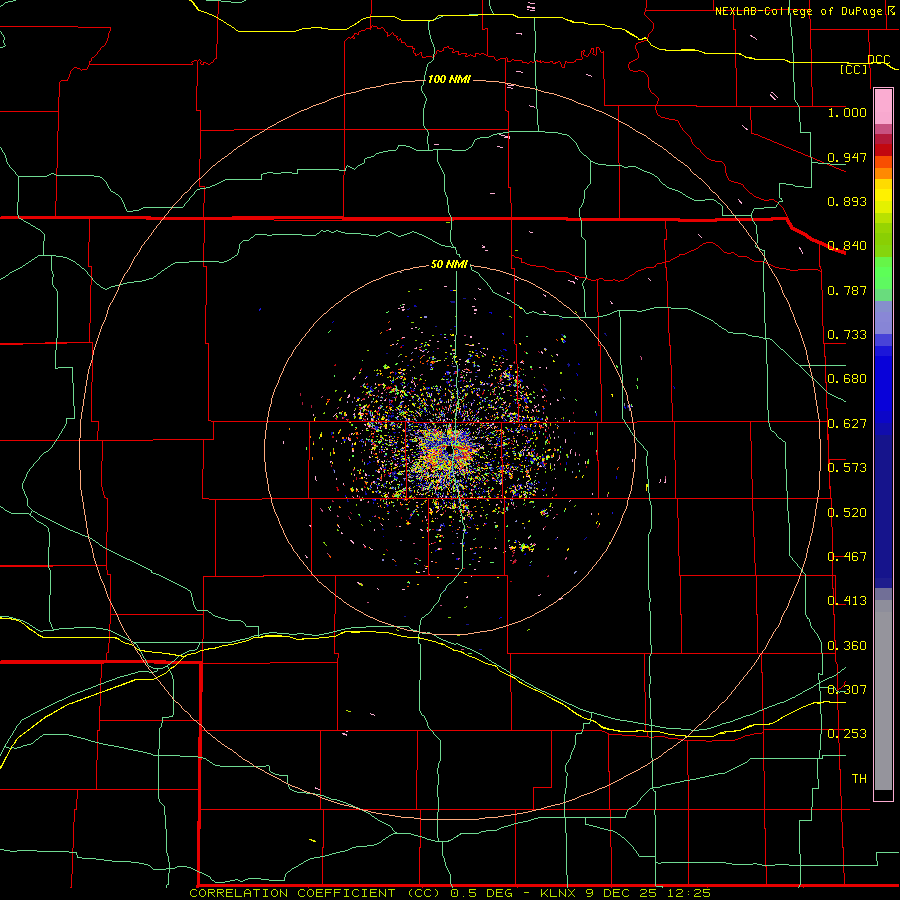This screenshot has width=900, height=900.
Task: Click the 0.573 legend value
Action: coord(847,468)
